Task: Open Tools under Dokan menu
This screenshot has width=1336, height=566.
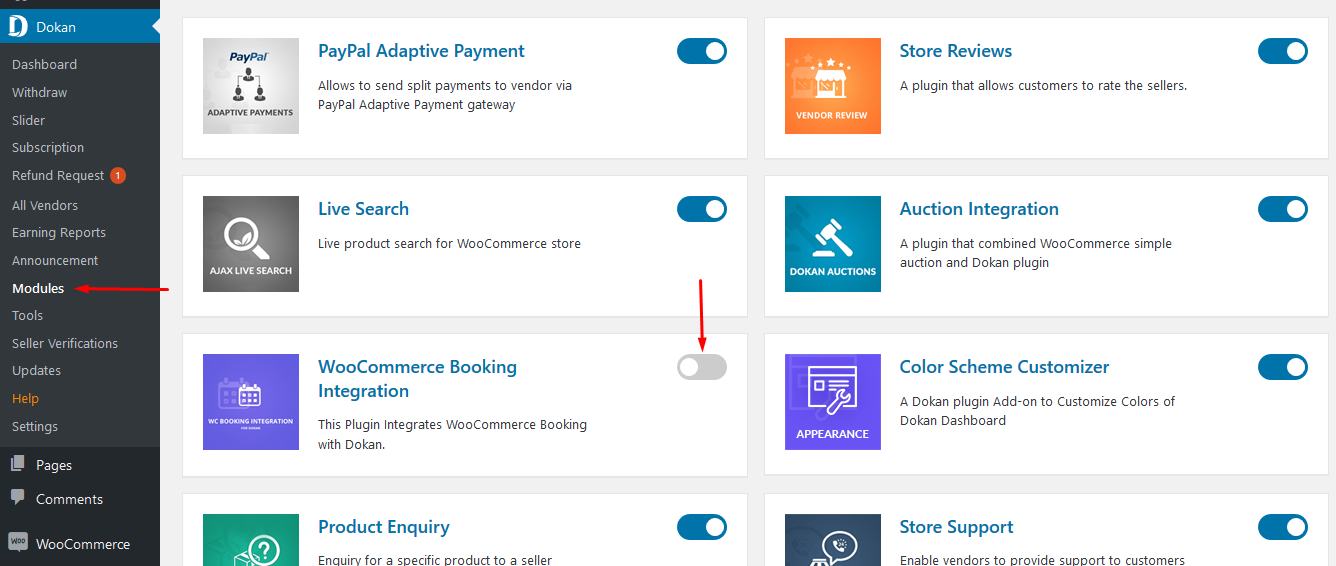Action: pyautogui.click(x=28, y=315)
